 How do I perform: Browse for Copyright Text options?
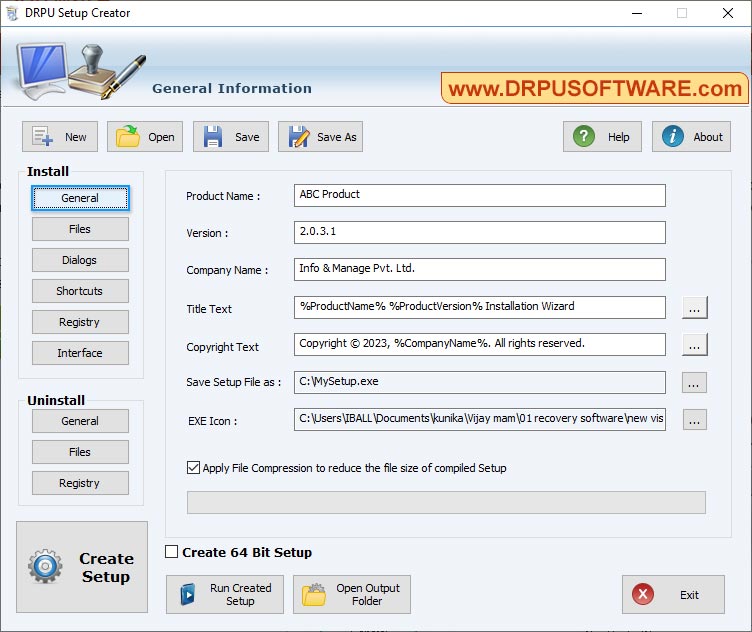tap(694, 345)
